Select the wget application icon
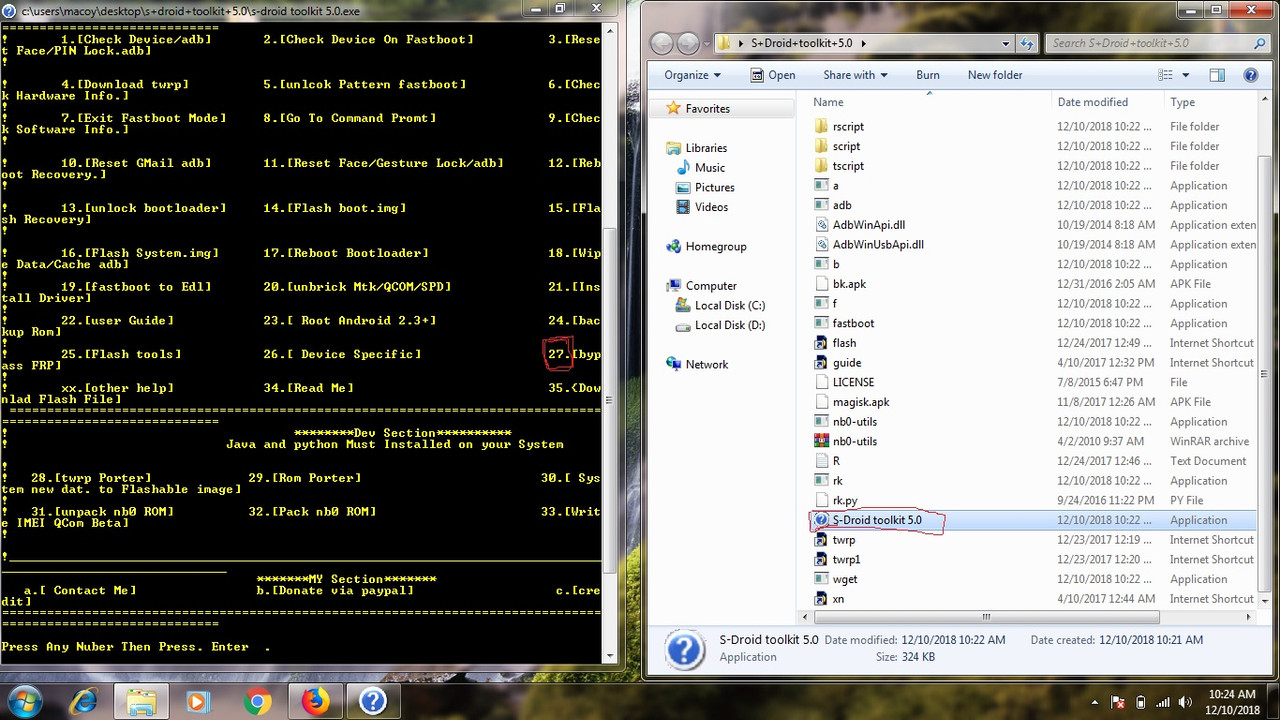The width and height of the screenshot is (1280, 720). [821, 579]
